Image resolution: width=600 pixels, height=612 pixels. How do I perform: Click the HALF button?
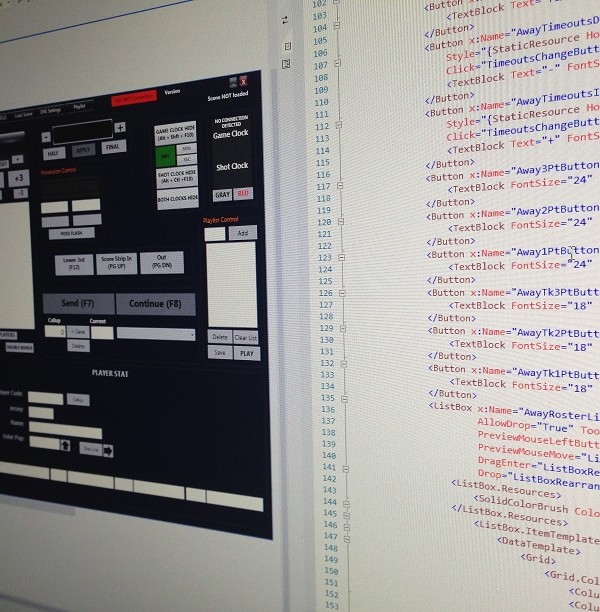54,153
